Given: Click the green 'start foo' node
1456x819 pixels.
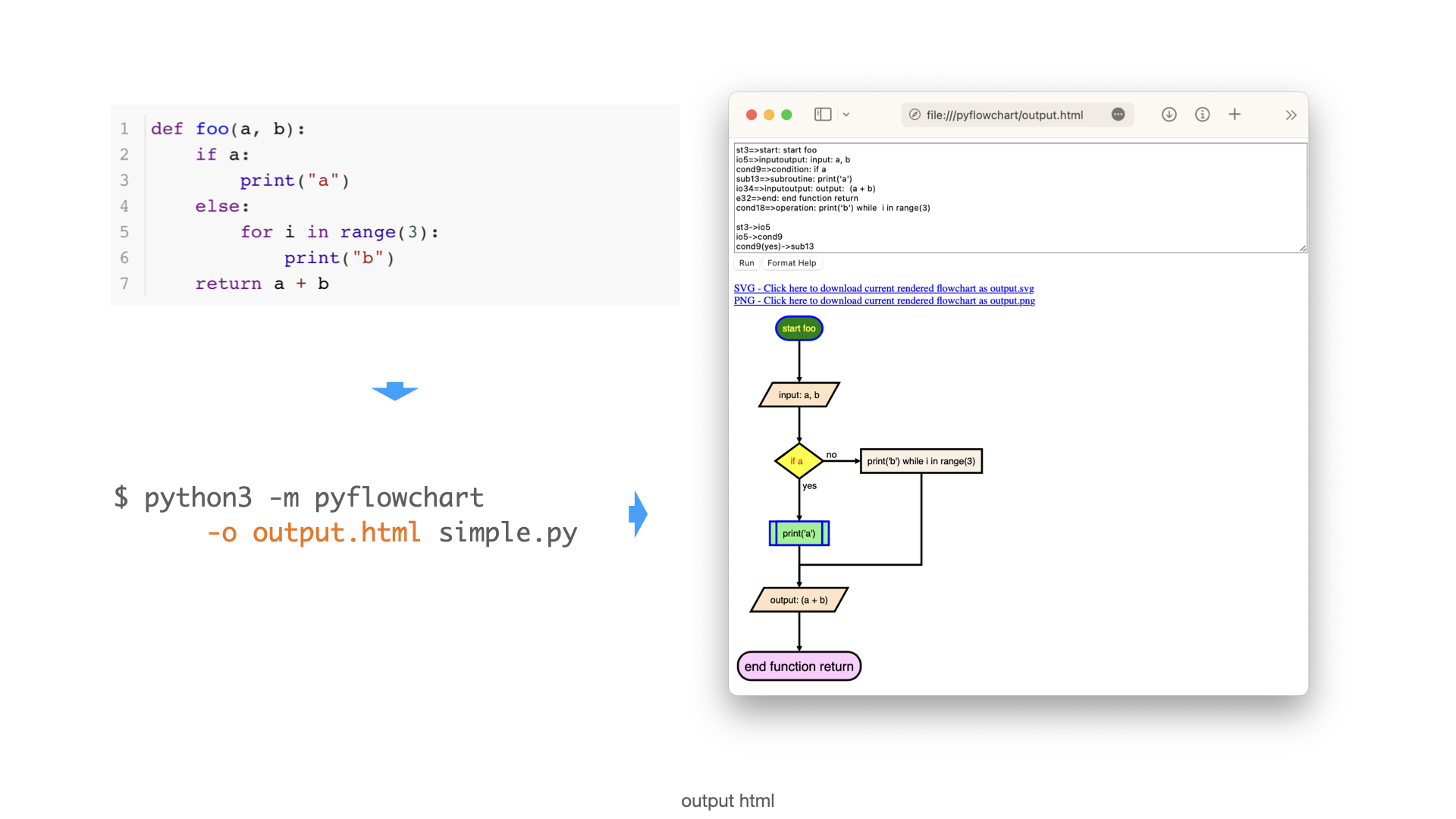Looking at the screenshot, I should click(799, 328).
